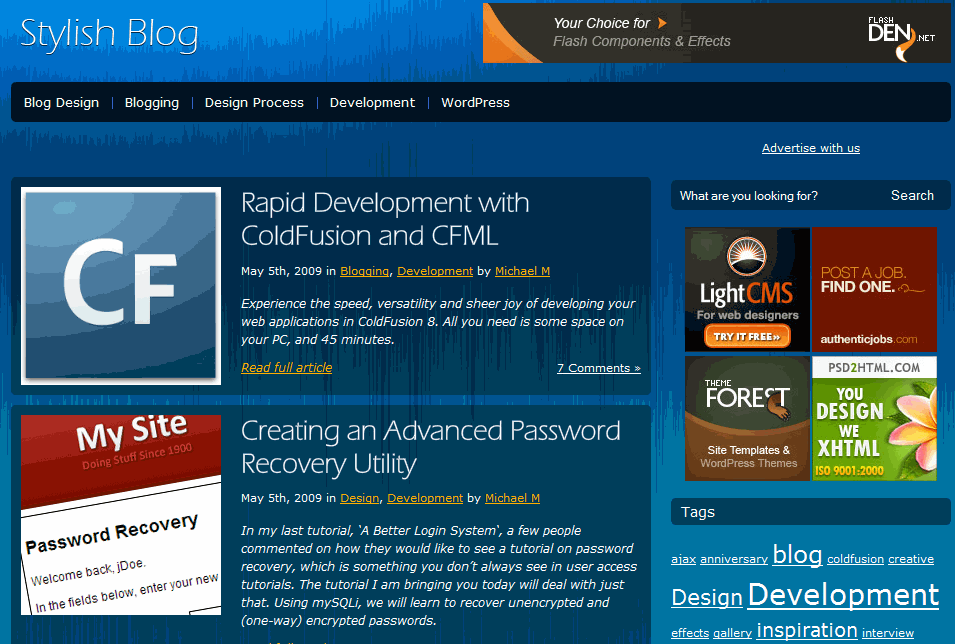The image size is (955, 644).
Task: Select the blog tag
Action: (x=797, y=554)
